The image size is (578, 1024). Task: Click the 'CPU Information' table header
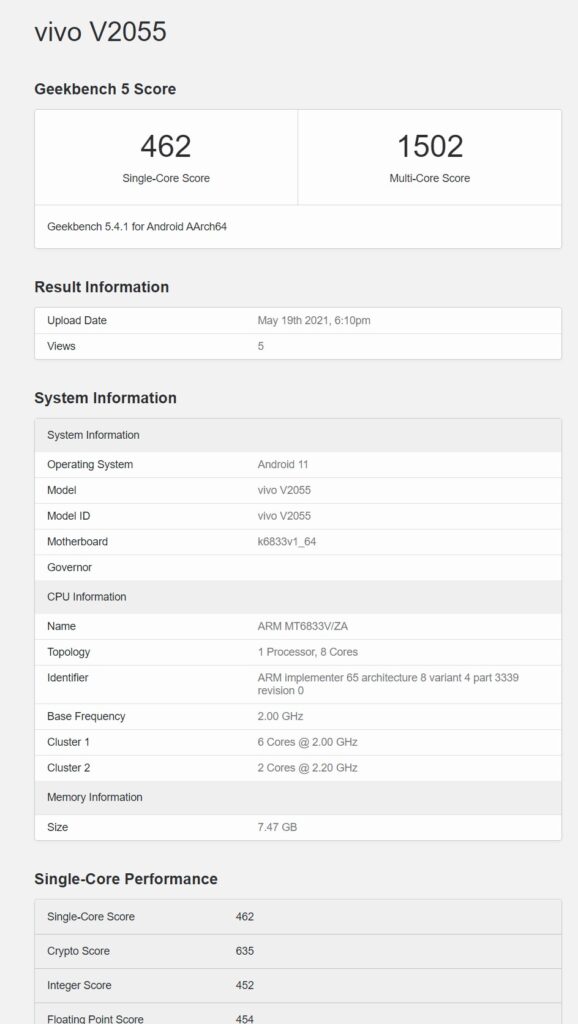pos(298,597)
